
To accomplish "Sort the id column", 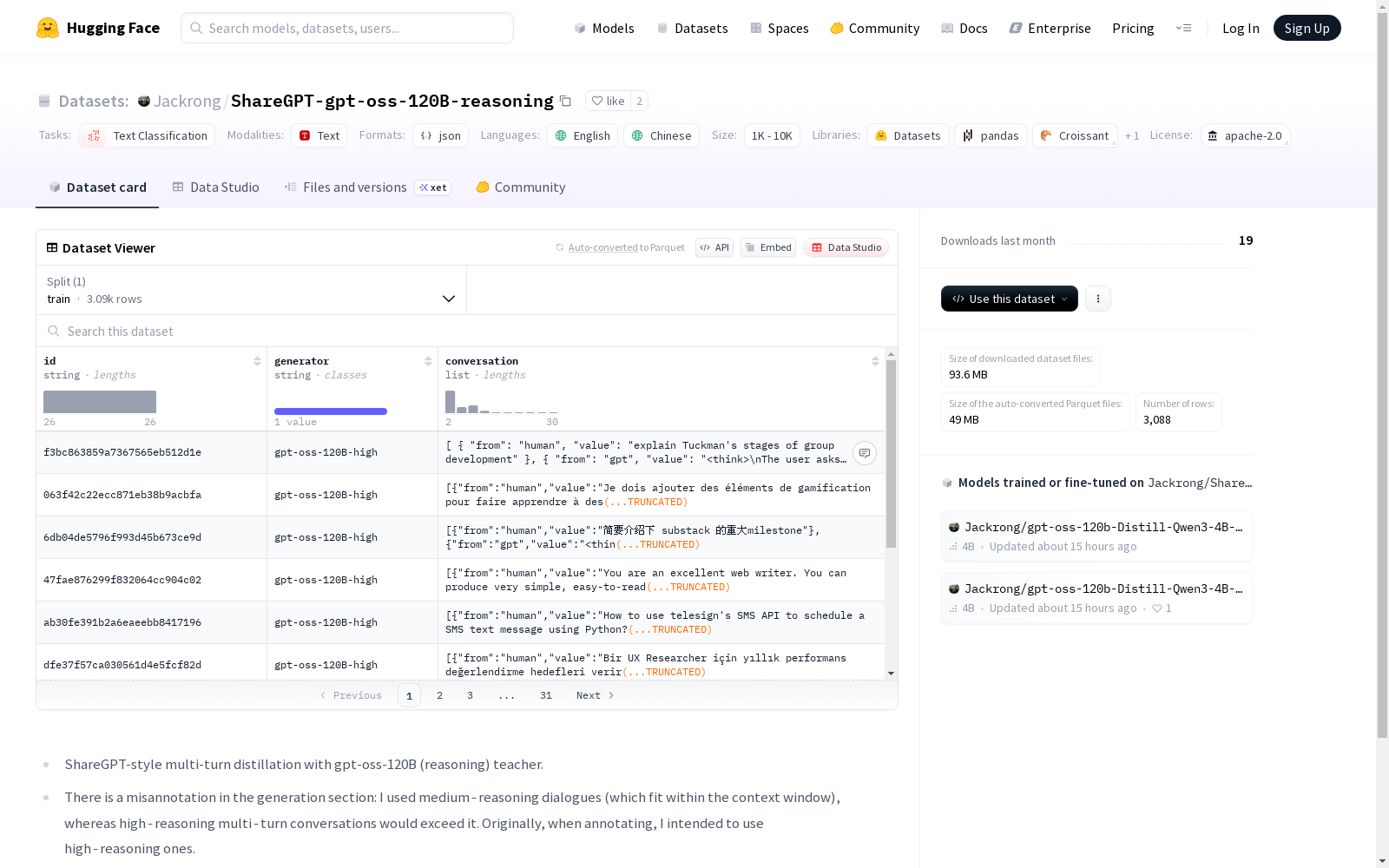I will tap(257, 361).
